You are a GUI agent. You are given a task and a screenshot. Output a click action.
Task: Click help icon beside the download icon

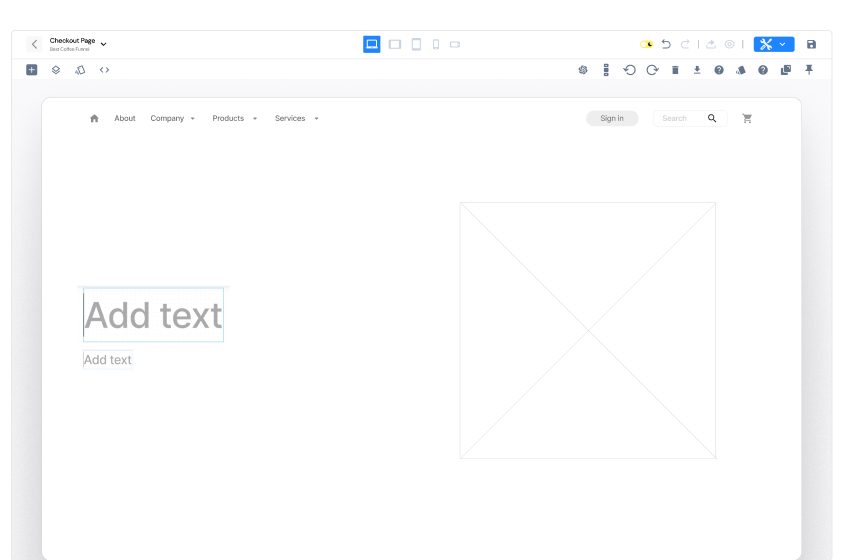pyautogui.click(x=719, y=70)
